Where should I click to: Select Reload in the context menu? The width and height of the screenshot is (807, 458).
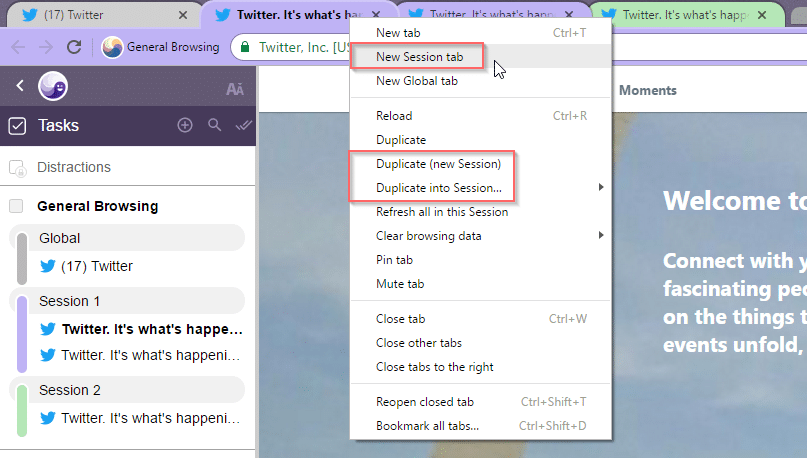481,116
